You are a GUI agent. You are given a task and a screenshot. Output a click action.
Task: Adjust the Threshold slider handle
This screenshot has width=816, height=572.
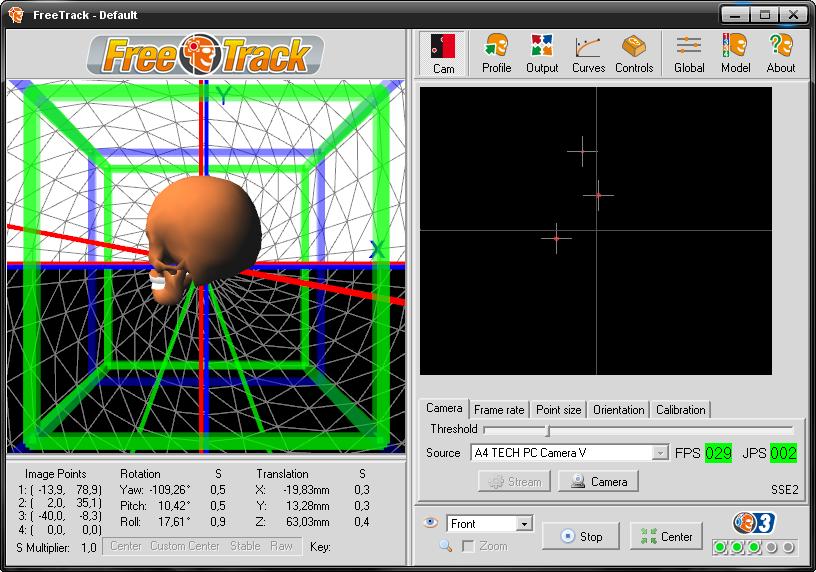(x=547, y=430)
